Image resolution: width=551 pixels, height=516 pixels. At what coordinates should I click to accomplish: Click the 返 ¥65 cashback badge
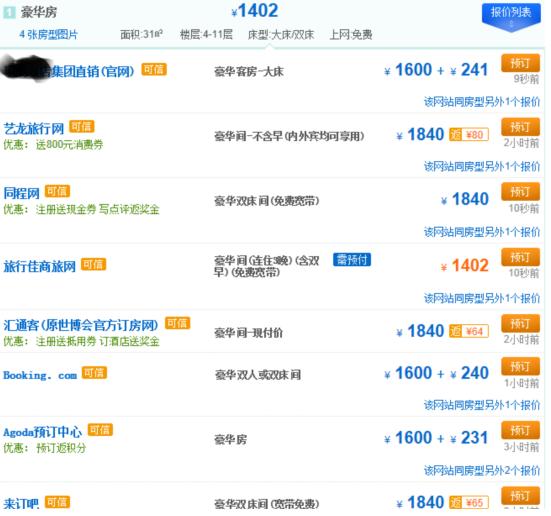tap(469, 502)
